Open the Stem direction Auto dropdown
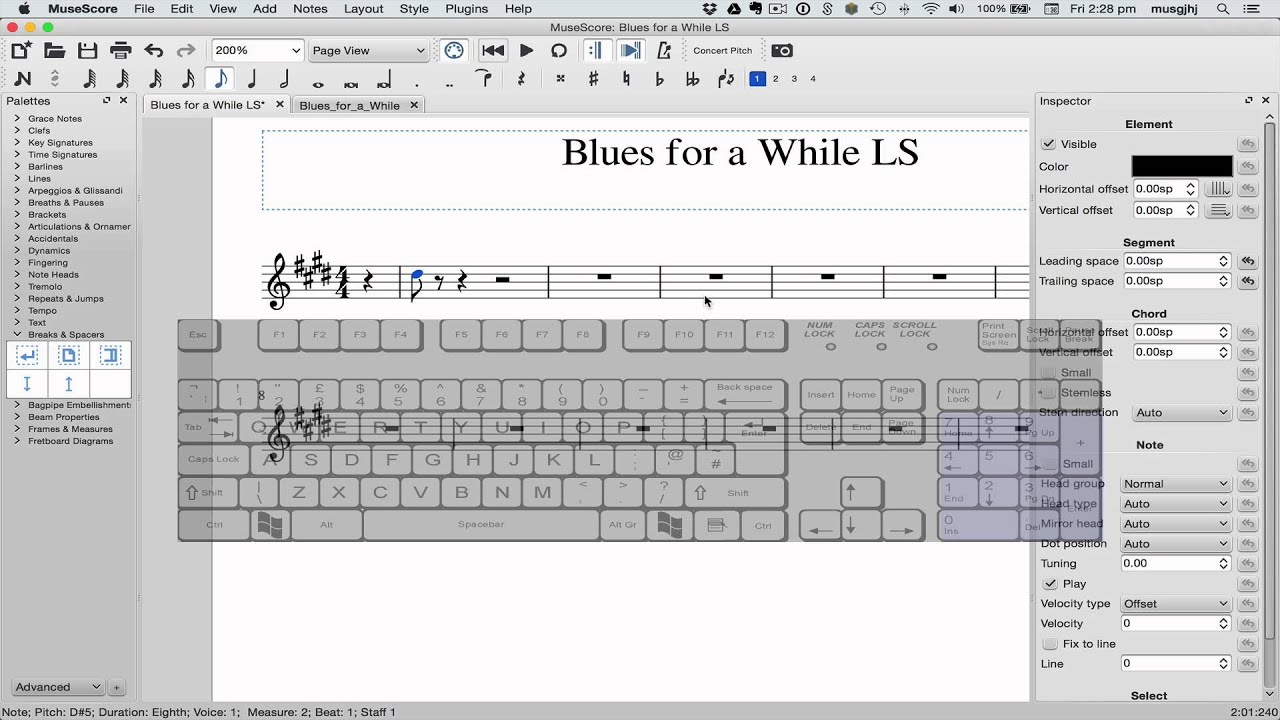 click(x=1181, y=412)
